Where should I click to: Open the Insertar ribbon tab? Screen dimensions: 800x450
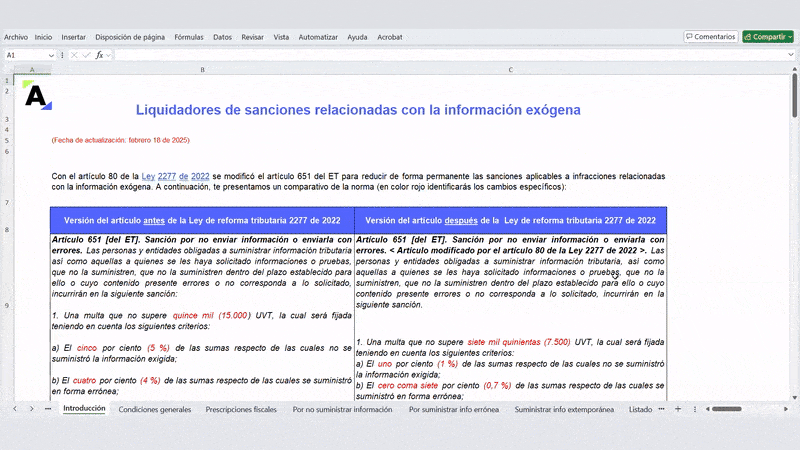pos(73,37)
